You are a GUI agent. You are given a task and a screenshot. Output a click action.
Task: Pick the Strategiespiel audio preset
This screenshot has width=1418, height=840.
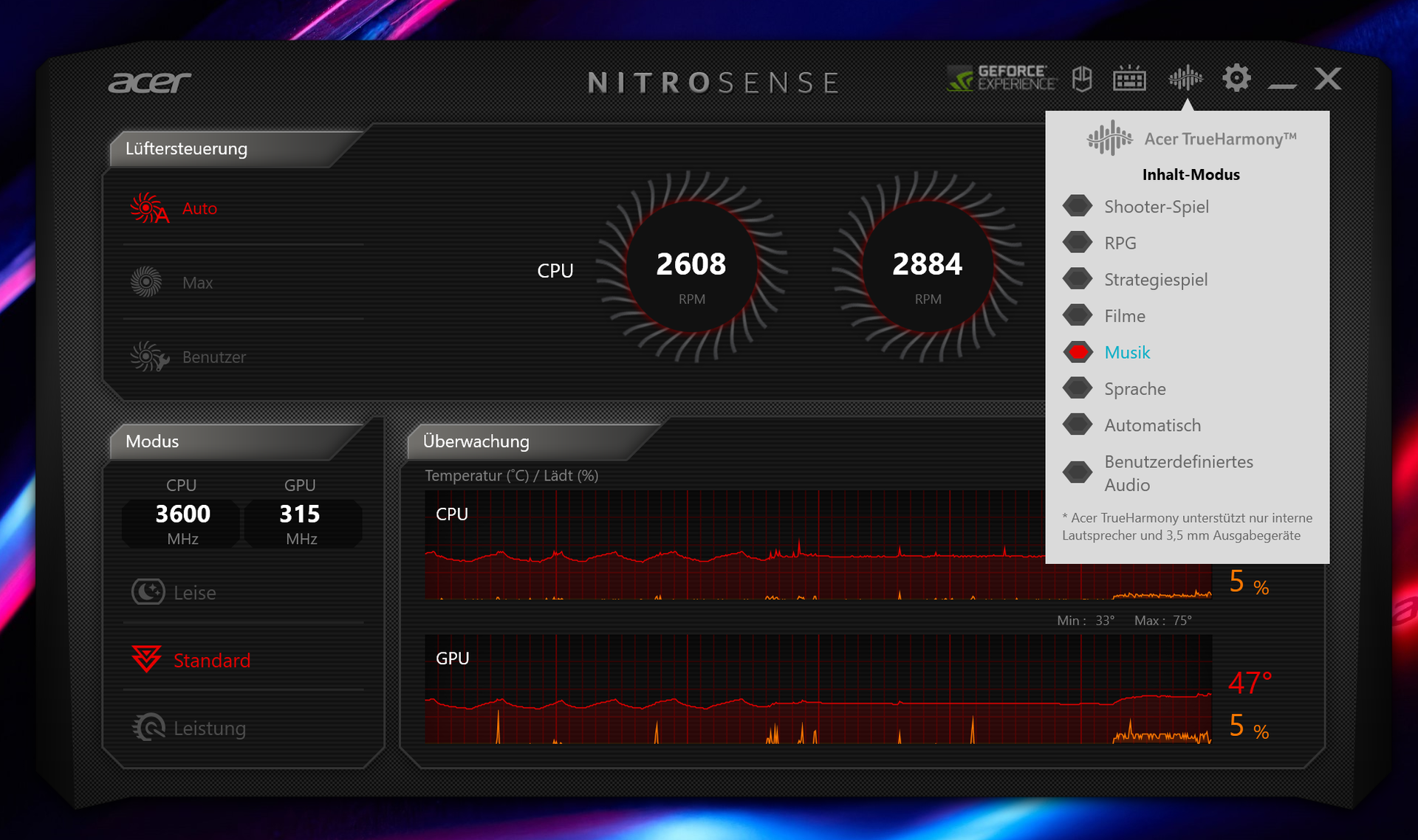coord(1155,280)
